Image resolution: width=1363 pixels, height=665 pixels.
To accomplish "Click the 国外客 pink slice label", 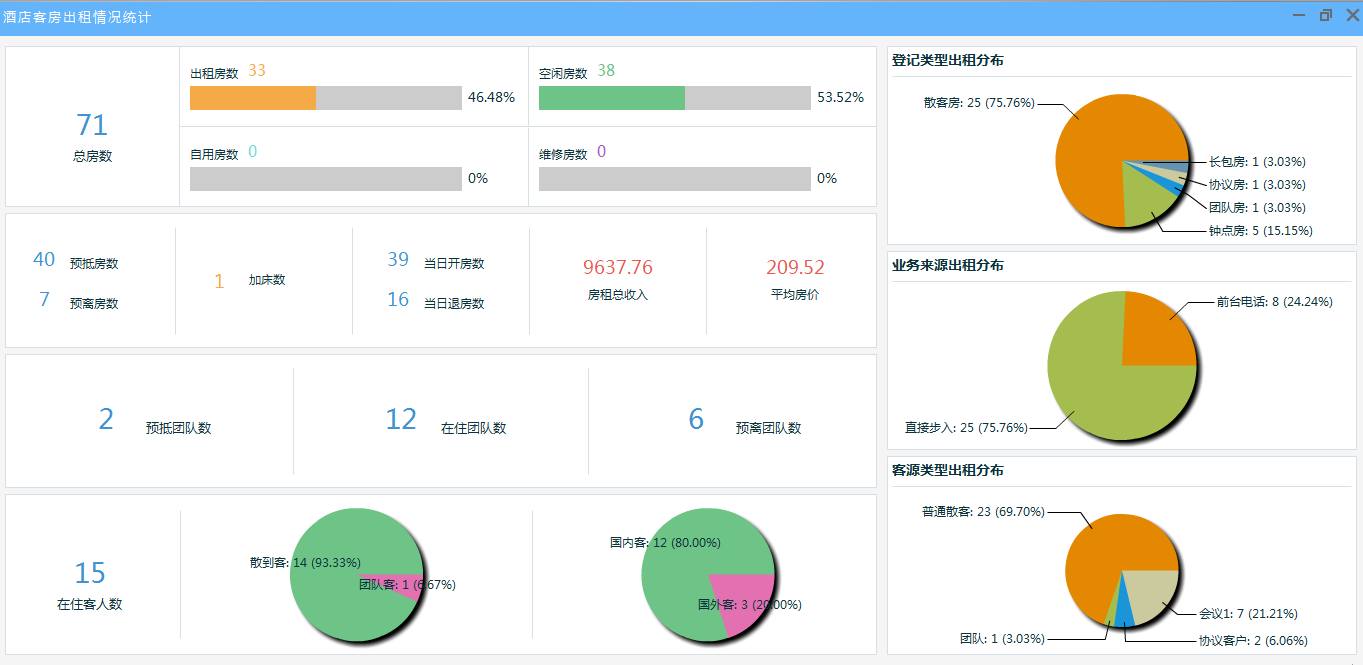I will click(750, 605).
